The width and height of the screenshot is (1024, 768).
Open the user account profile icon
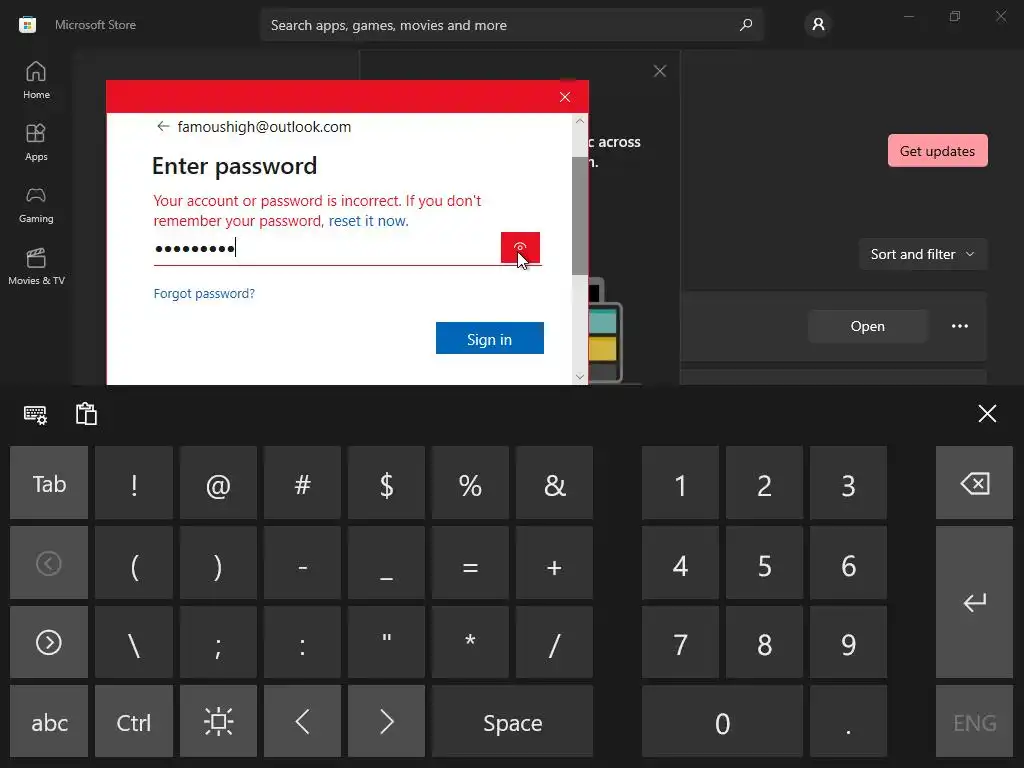point(818,25)
